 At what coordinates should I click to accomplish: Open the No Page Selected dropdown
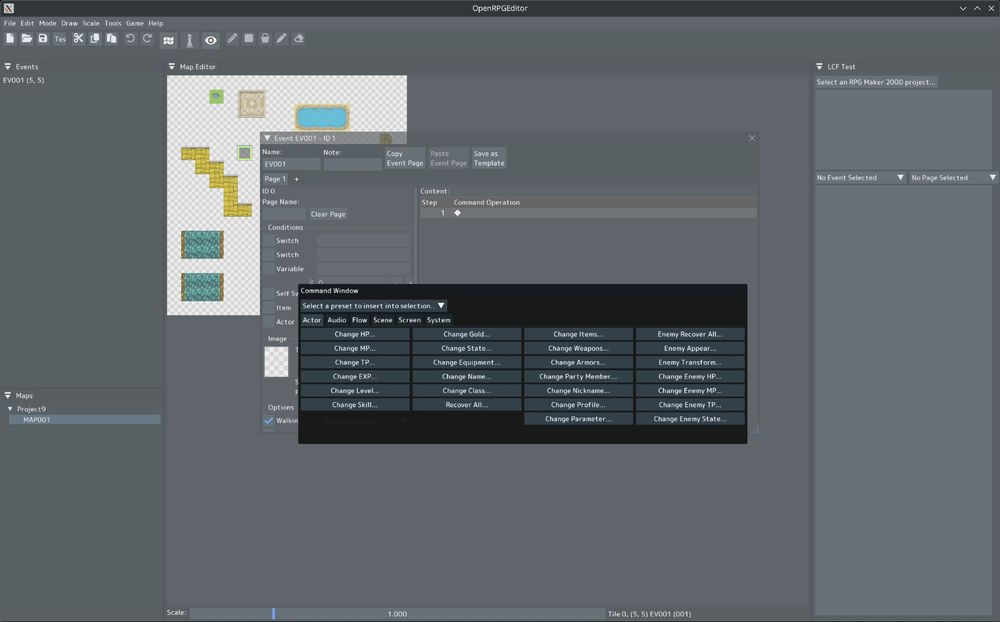(x=953, y=177)
